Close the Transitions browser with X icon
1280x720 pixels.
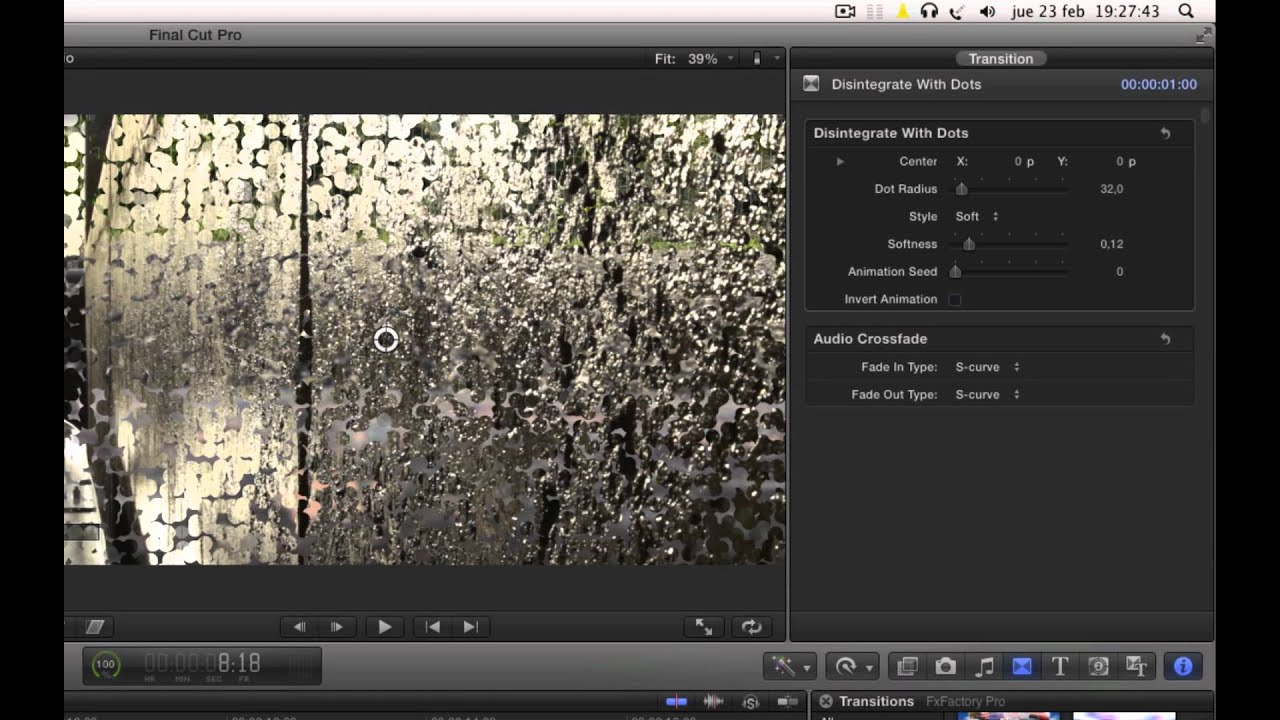pyautogui.click(x=825, y=701)
